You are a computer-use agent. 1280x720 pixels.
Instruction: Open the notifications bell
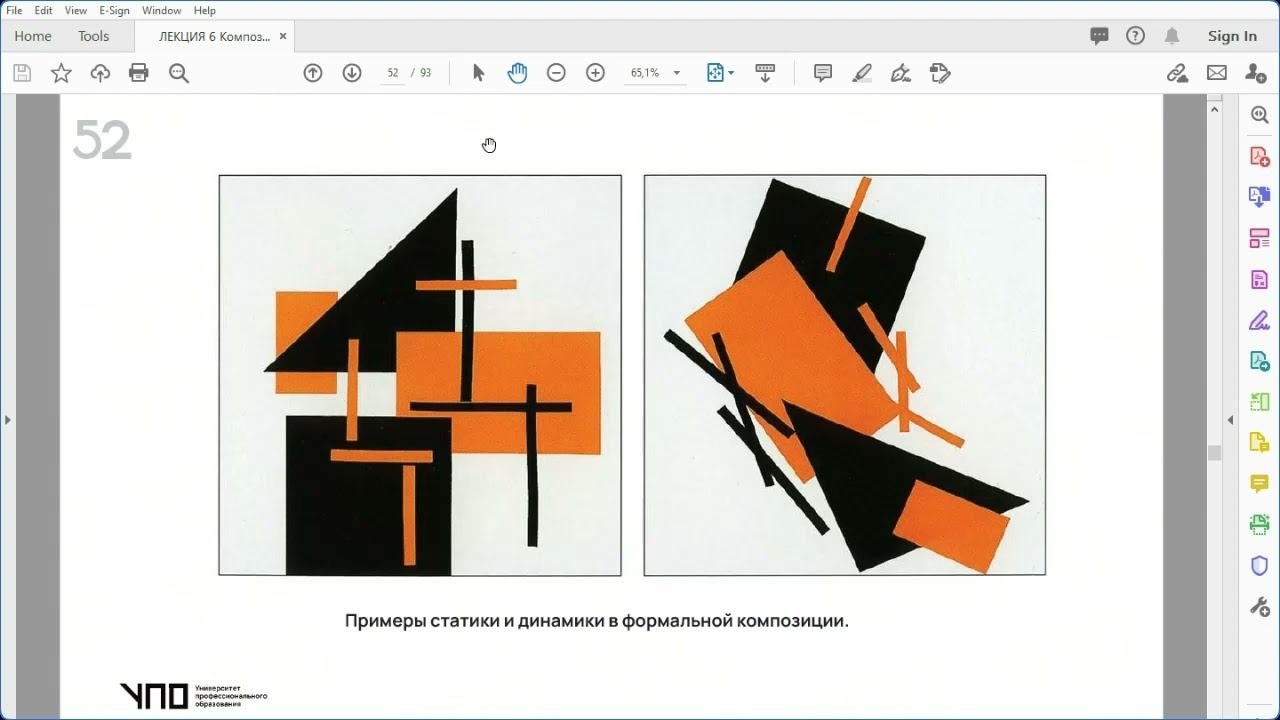[1171, 36]
